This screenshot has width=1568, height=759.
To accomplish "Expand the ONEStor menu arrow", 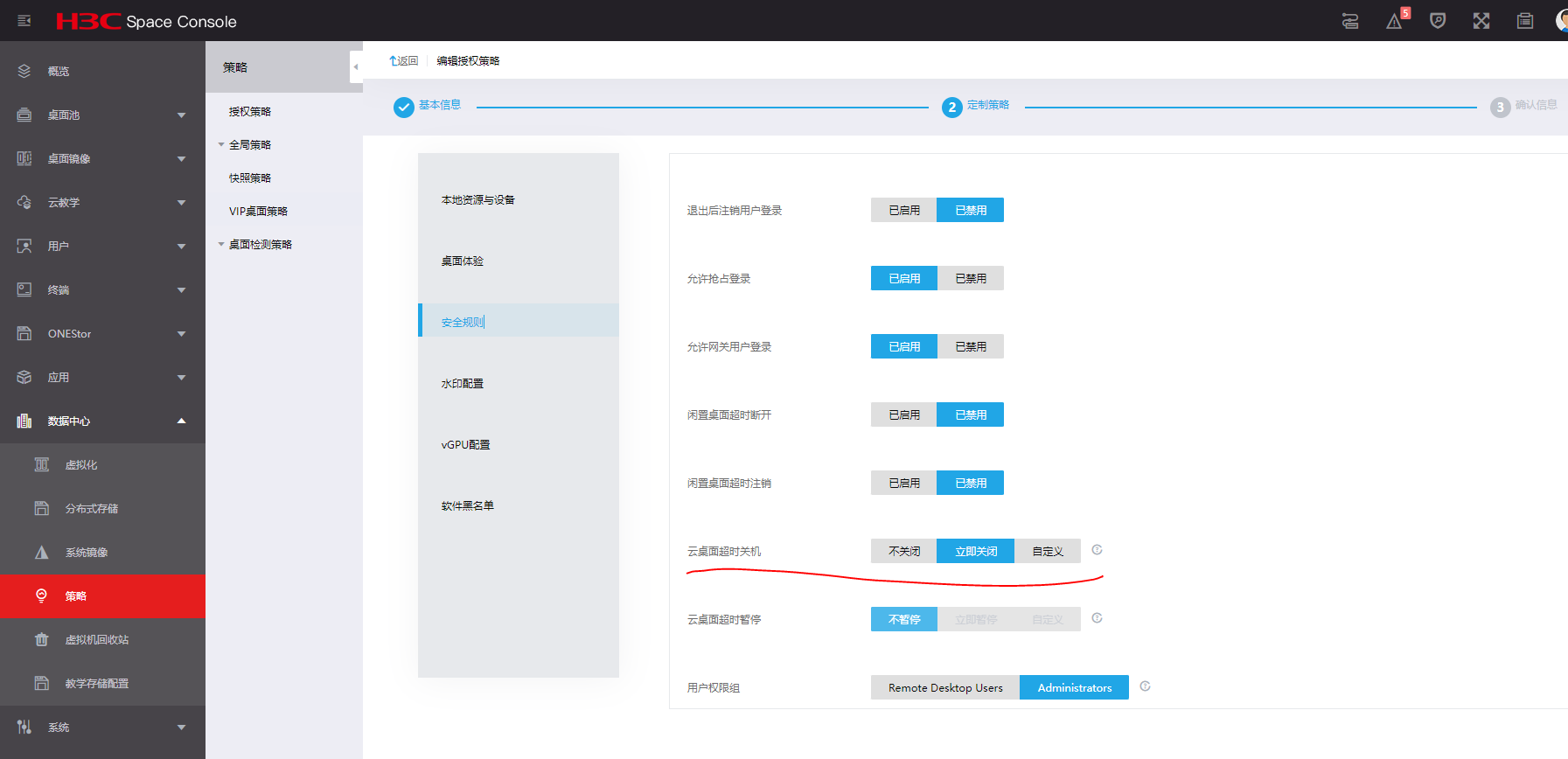I will (181, 333).
